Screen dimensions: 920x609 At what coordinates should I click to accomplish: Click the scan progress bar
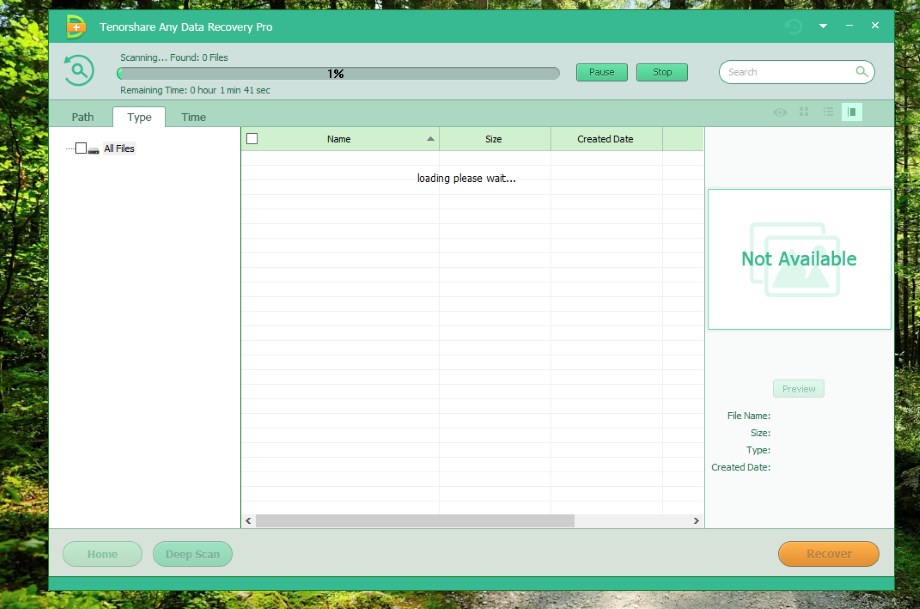338,73
